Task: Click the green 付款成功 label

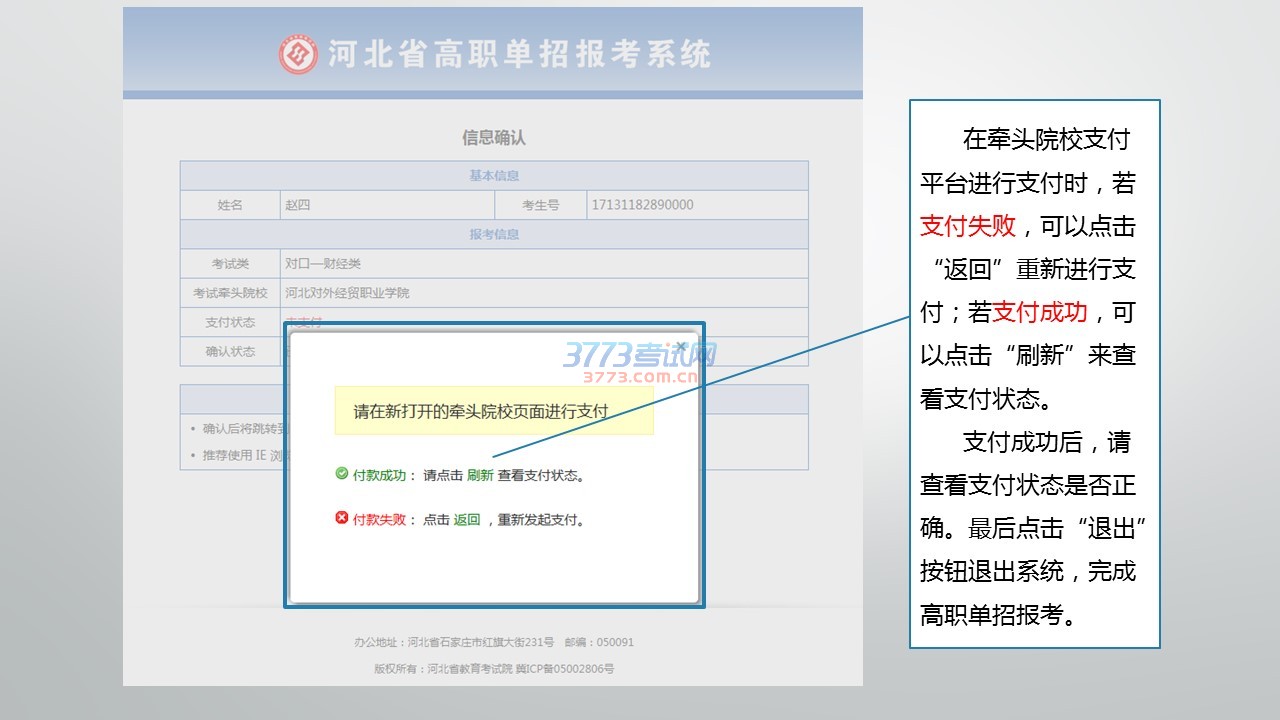Action: tap(379, 475)
